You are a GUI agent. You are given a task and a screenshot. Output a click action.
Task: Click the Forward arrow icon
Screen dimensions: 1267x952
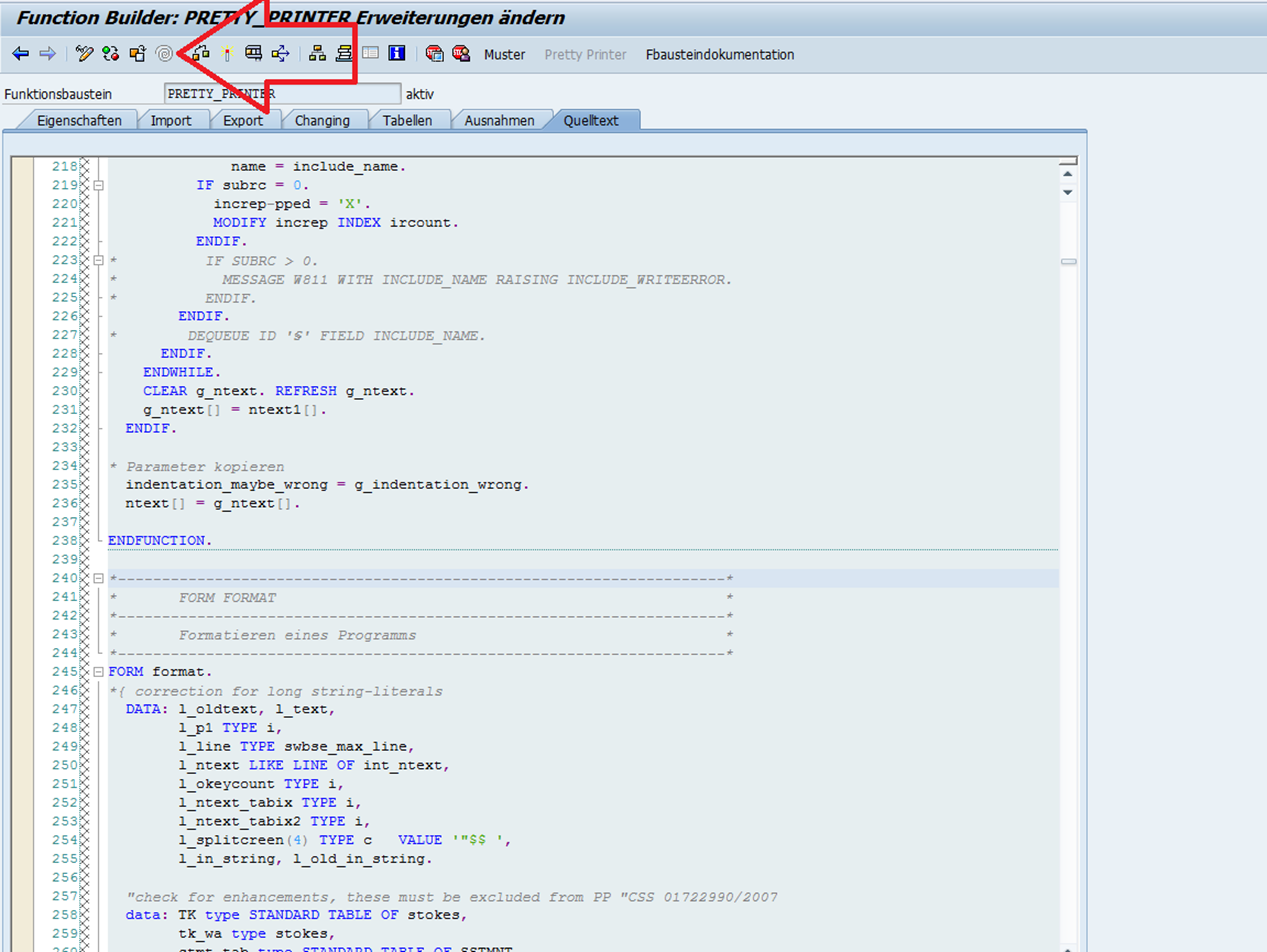point(47,54)
